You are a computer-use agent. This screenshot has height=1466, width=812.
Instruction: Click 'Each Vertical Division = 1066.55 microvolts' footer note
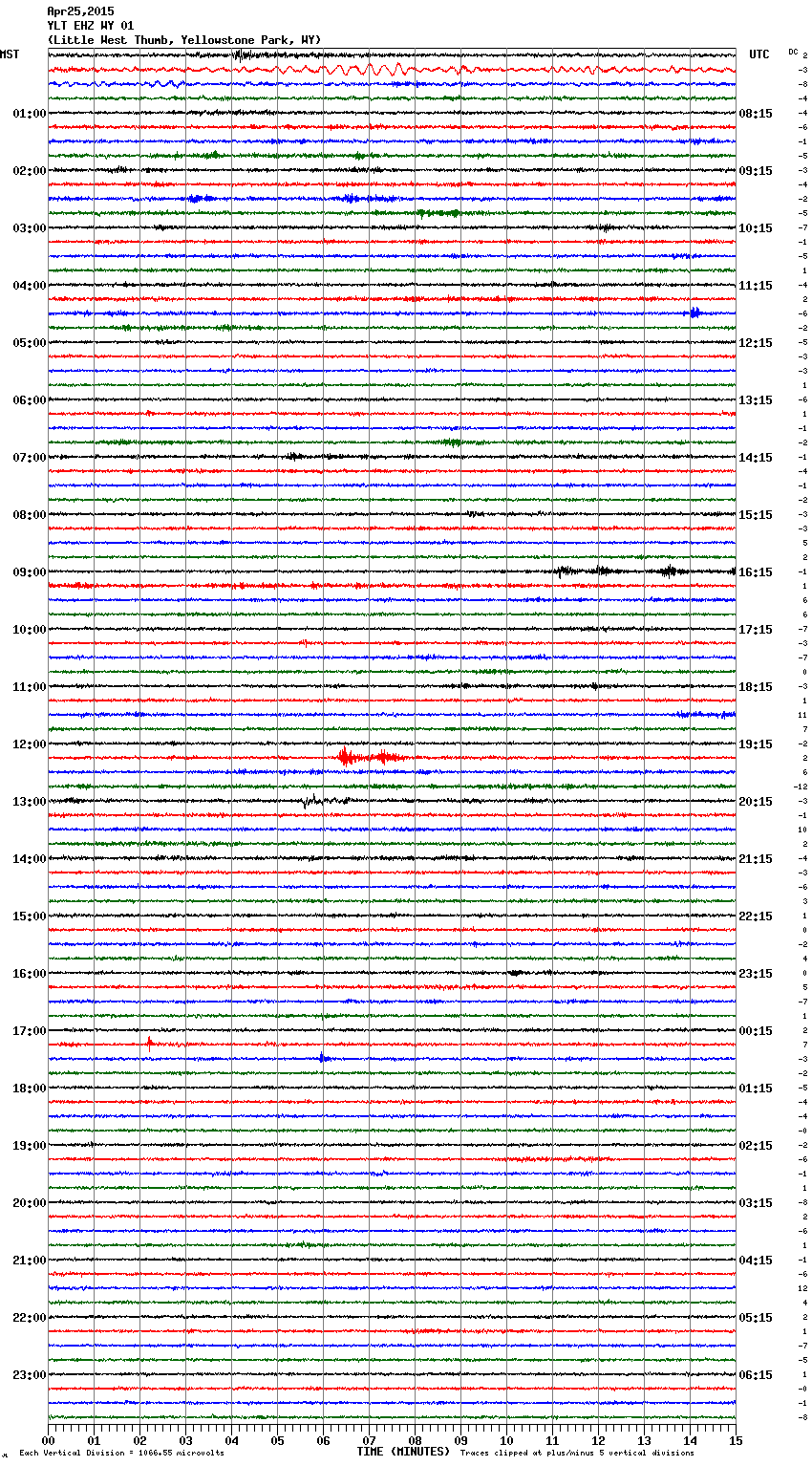(x=121, y=1453)
